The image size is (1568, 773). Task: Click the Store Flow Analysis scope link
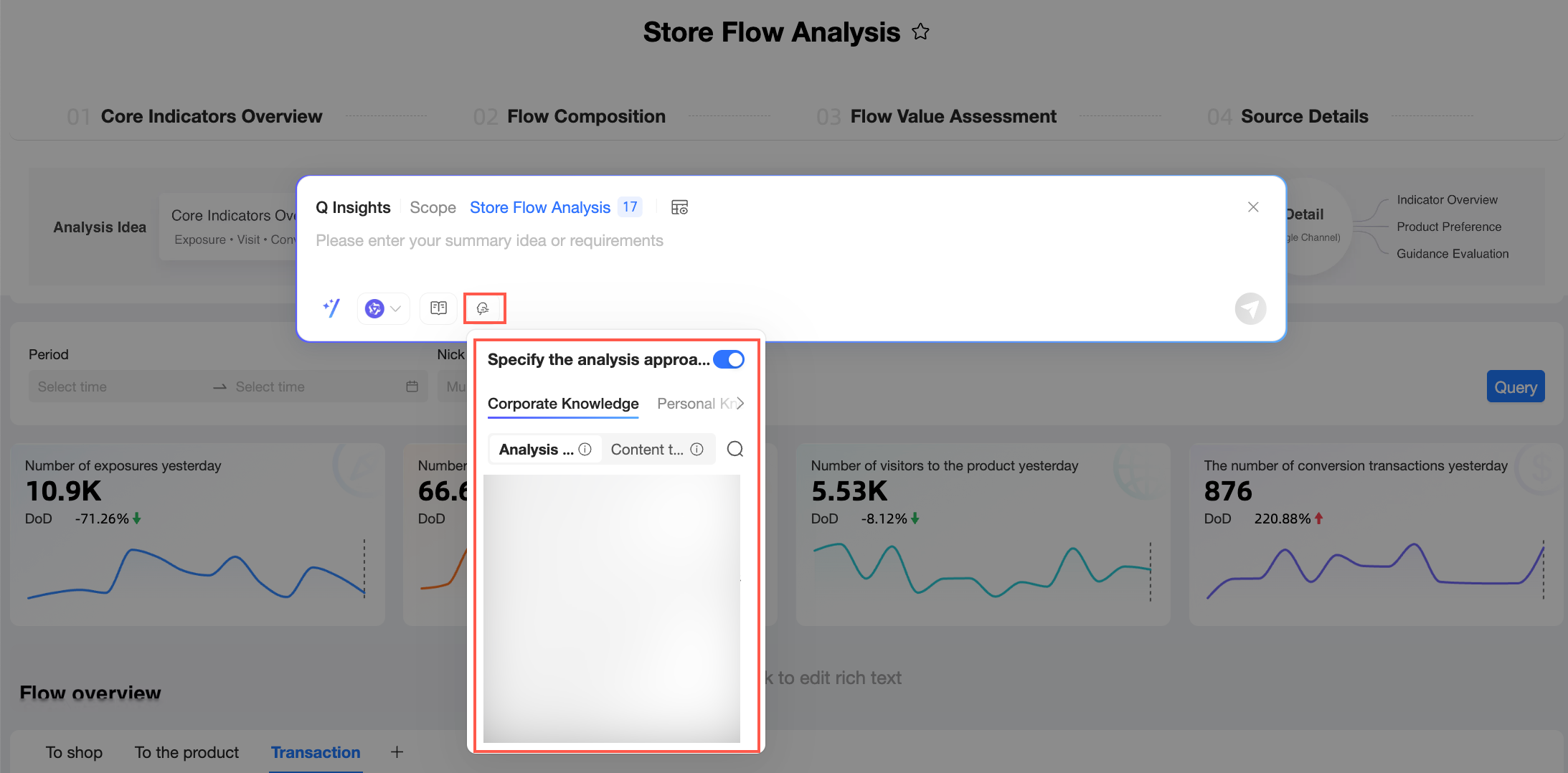540,207
